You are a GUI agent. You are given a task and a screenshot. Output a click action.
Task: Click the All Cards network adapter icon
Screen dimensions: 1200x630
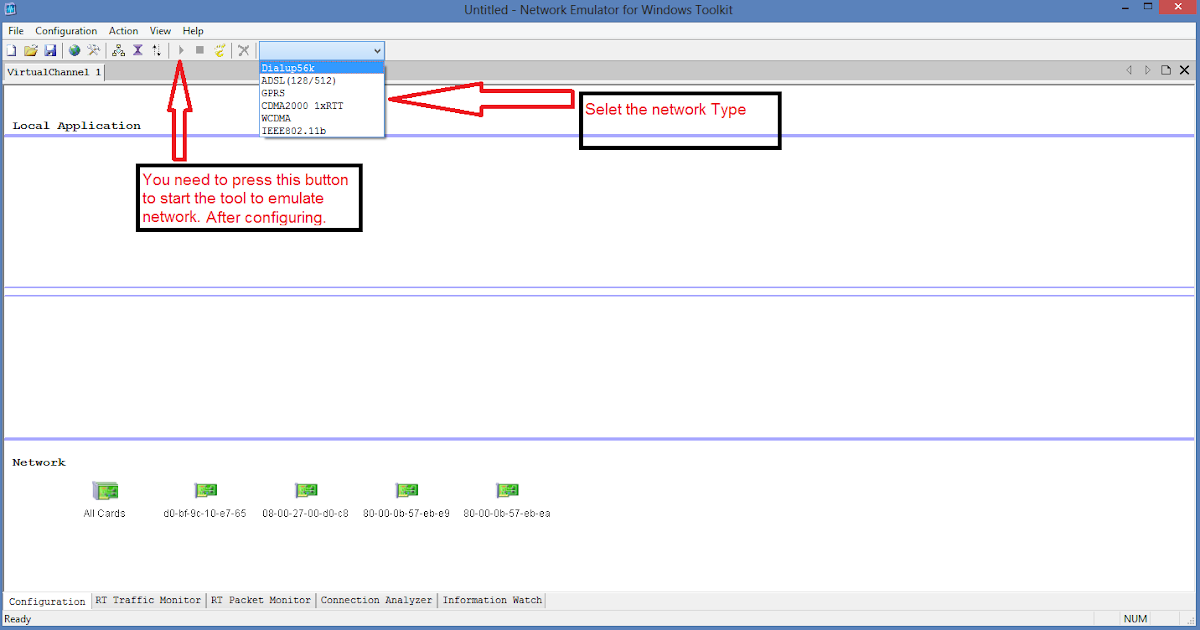104,490
